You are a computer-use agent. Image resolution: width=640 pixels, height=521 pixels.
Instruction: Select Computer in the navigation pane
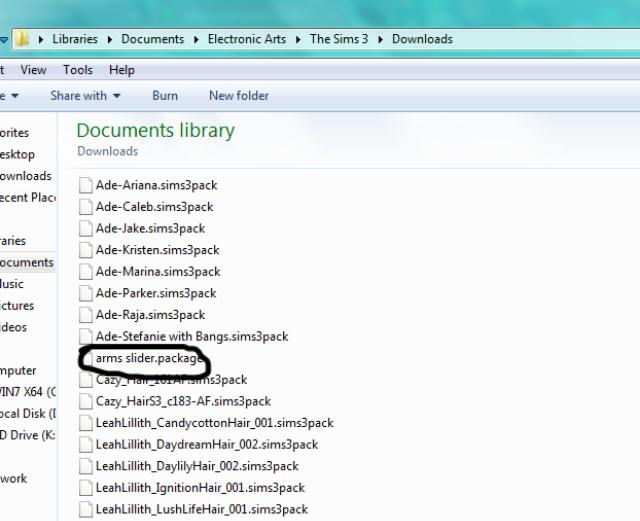(18, 371)
